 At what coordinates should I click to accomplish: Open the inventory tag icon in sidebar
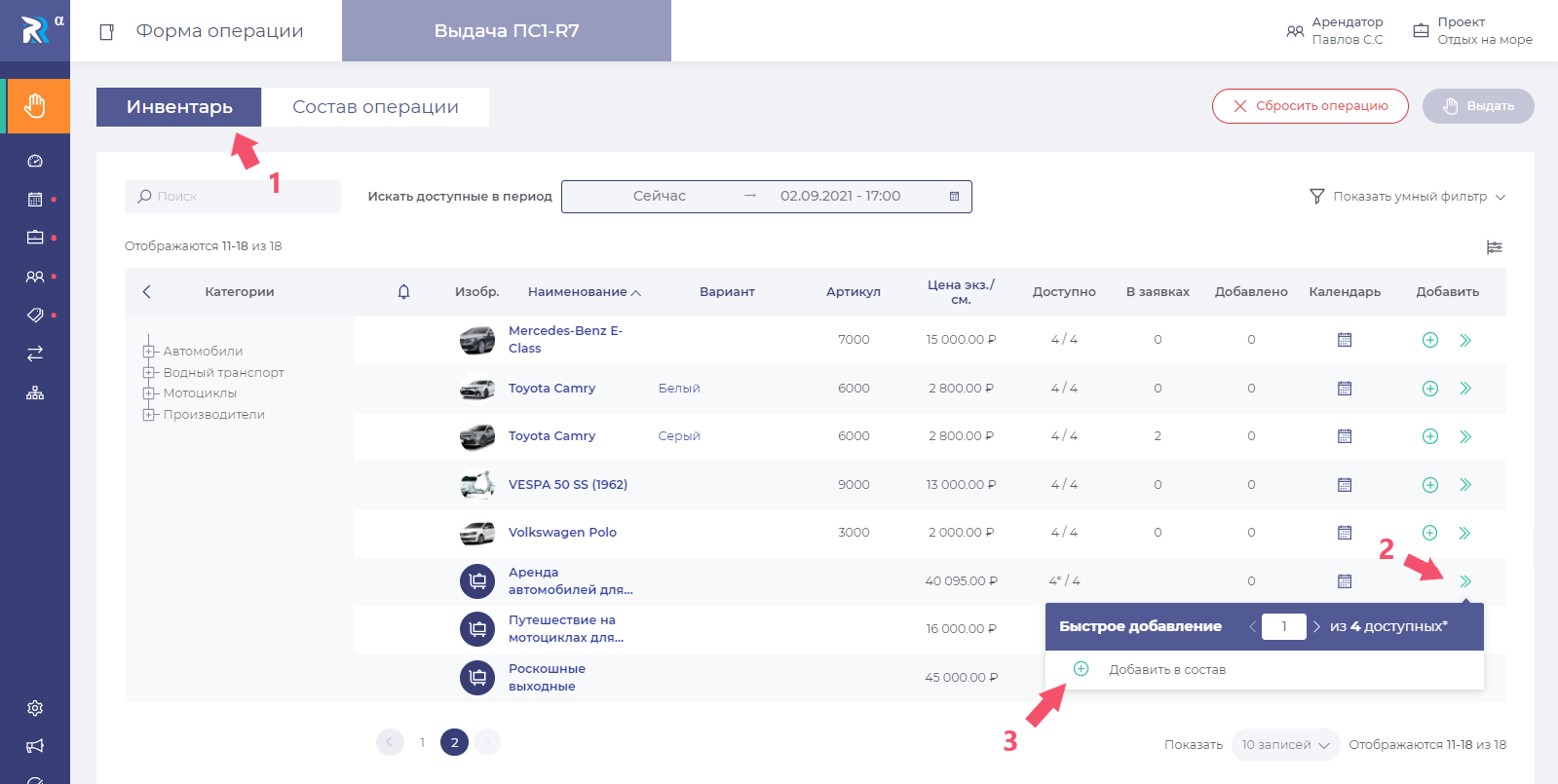(35, 316)
